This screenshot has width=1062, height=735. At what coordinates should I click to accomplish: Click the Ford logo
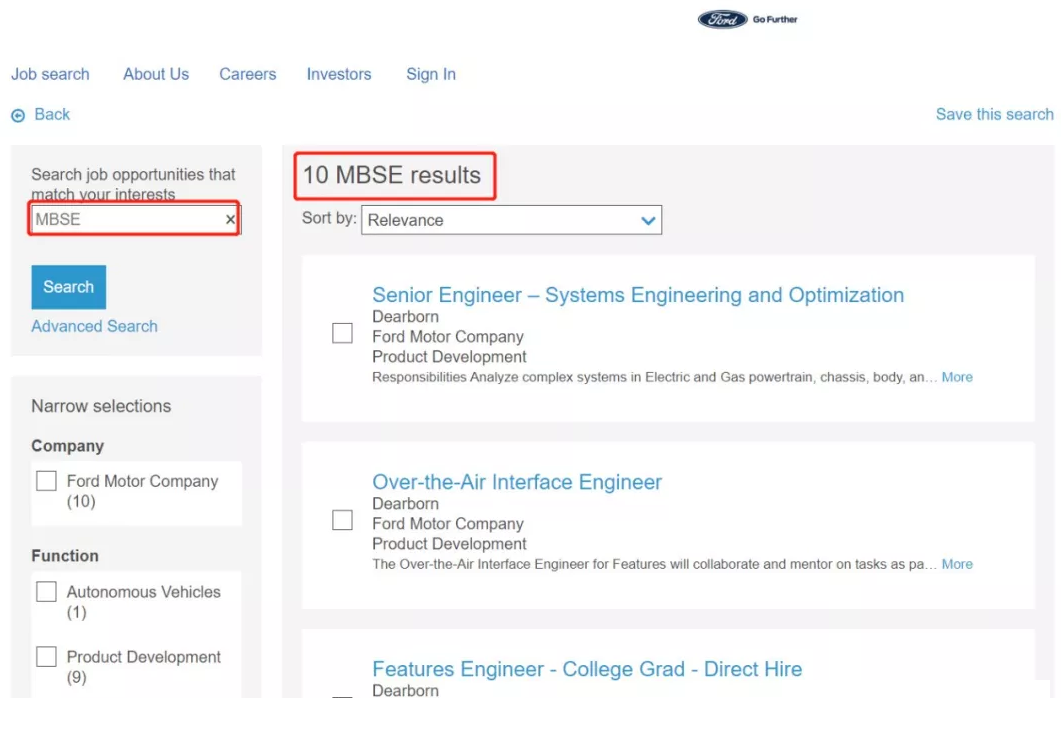point(723,19)
